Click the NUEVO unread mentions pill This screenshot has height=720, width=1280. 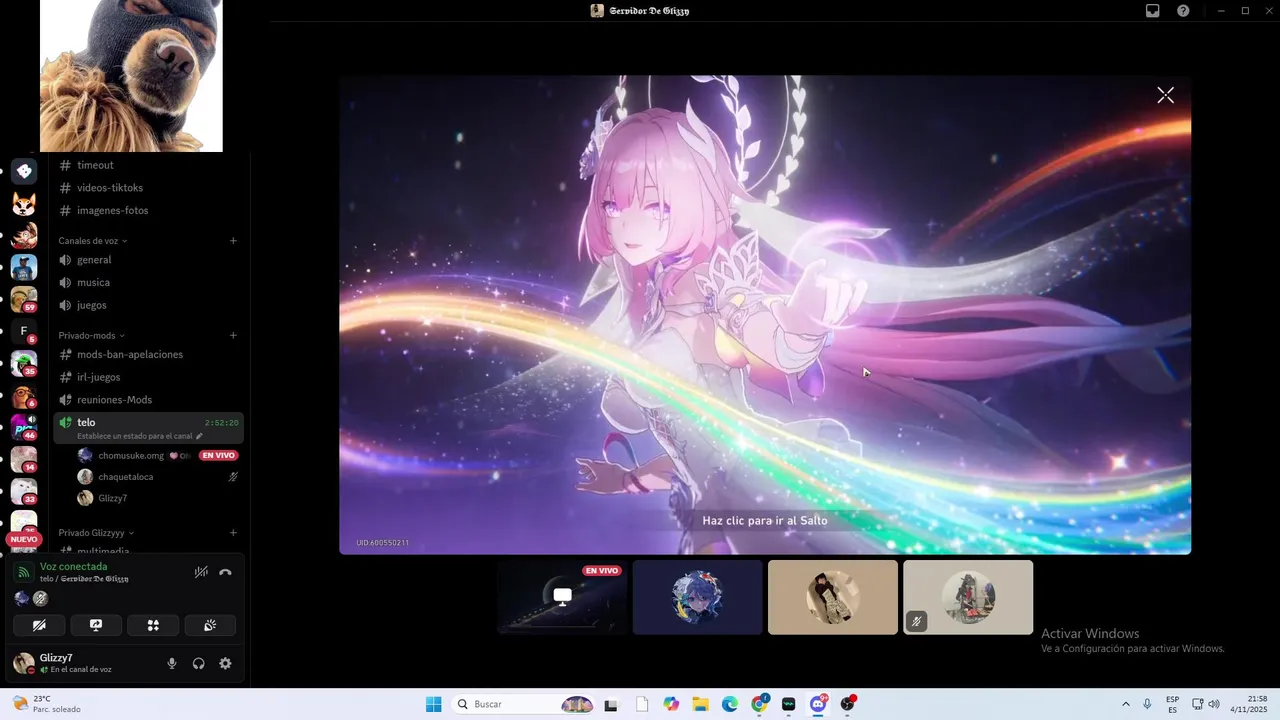pyautogui.click(x=23, y=539)
